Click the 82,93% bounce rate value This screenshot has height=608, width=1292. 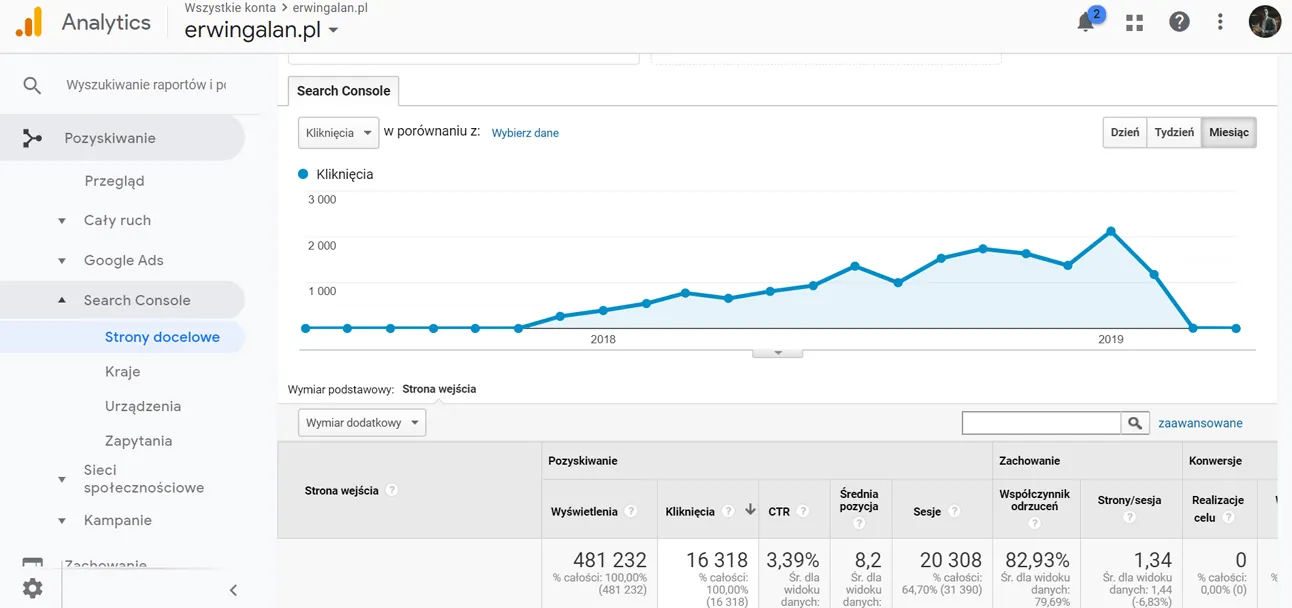pos(1036,560)
